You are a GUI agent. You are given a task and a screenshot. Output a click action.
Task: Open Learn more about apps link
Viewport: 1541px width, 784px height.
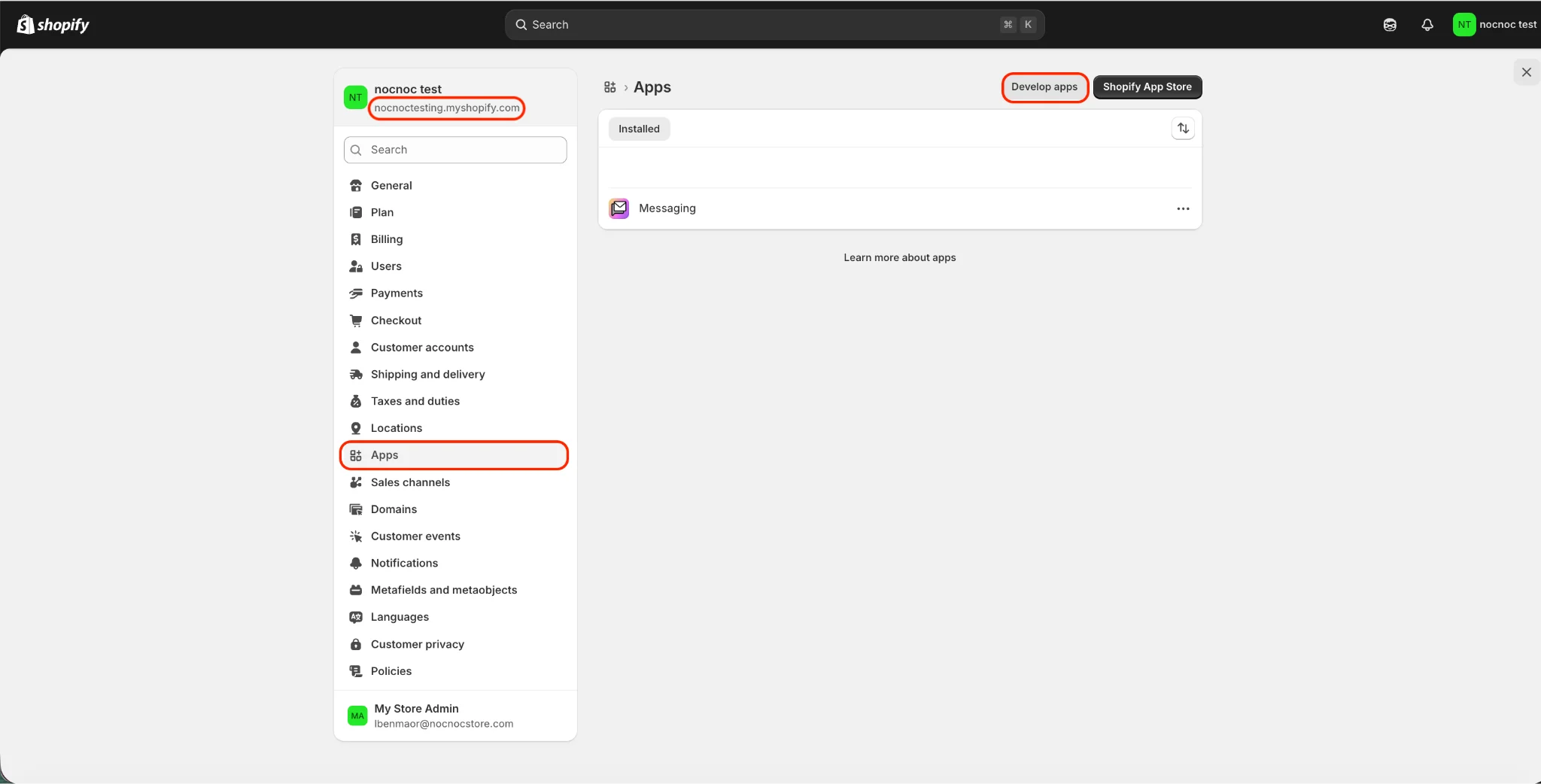899,257
